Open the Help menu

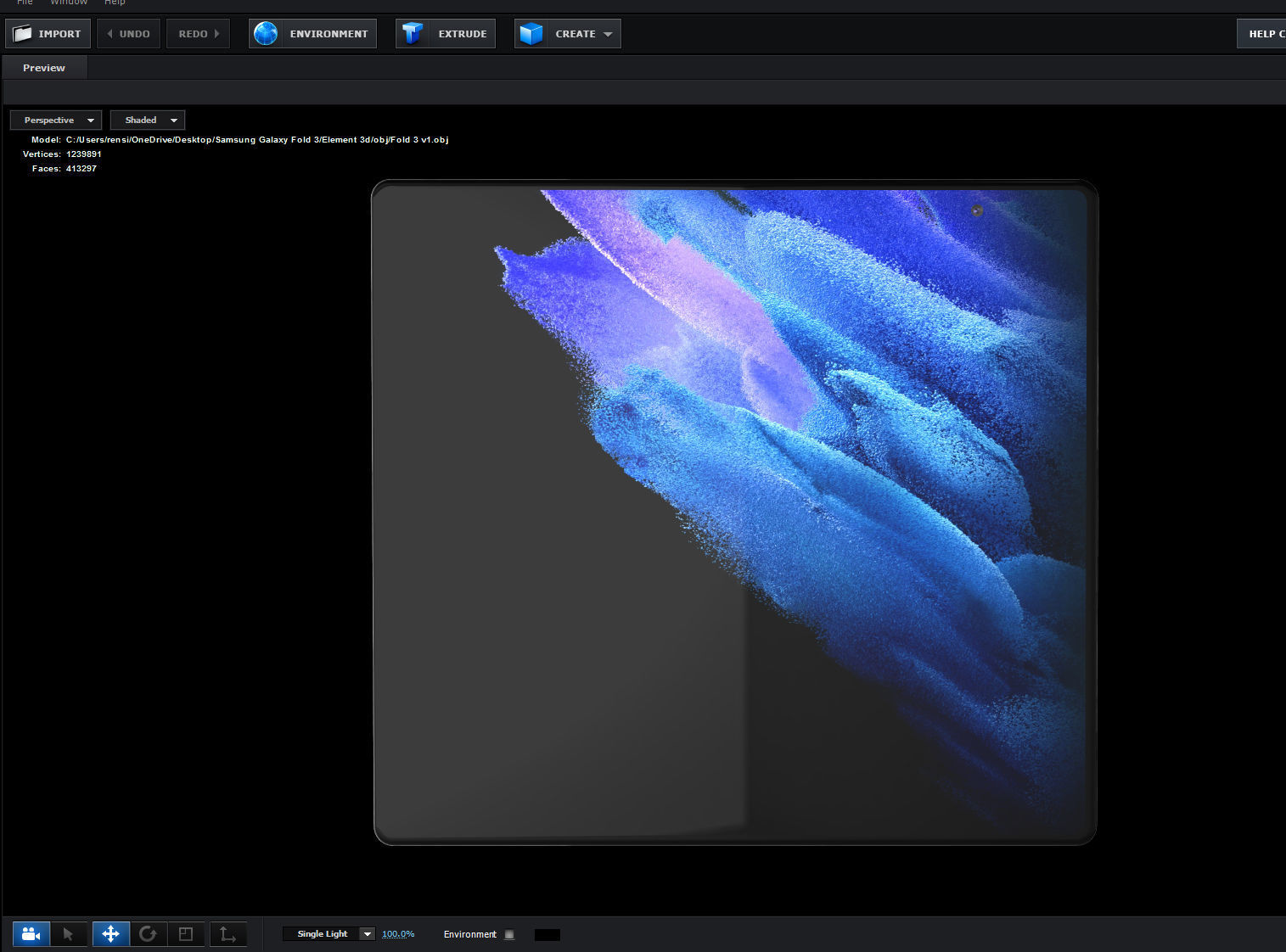[x=115, y=3]
